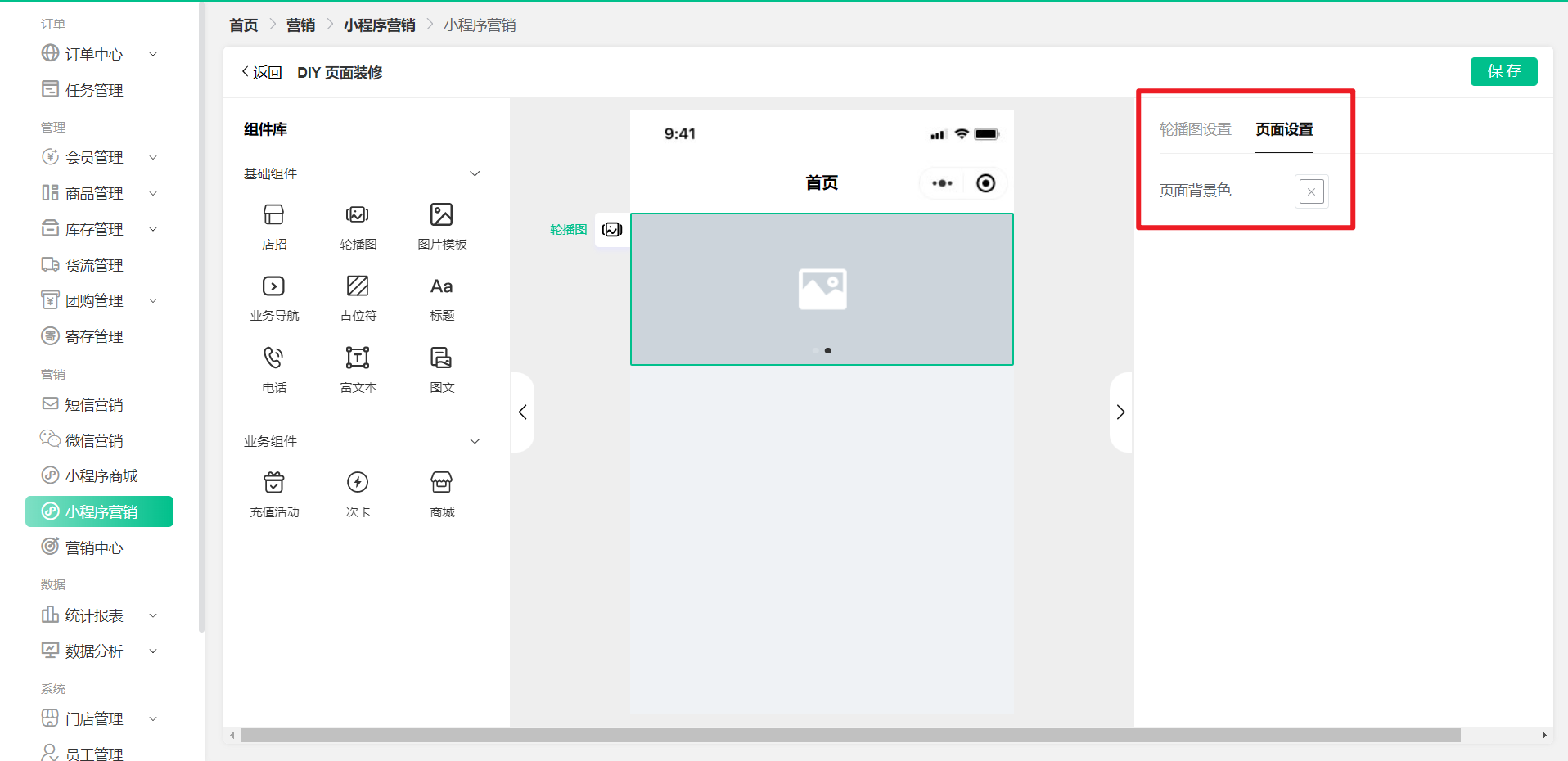The image size is (1568, 761).
Task: Open 员工管理 in the sidebar
Action: point(94,753)
